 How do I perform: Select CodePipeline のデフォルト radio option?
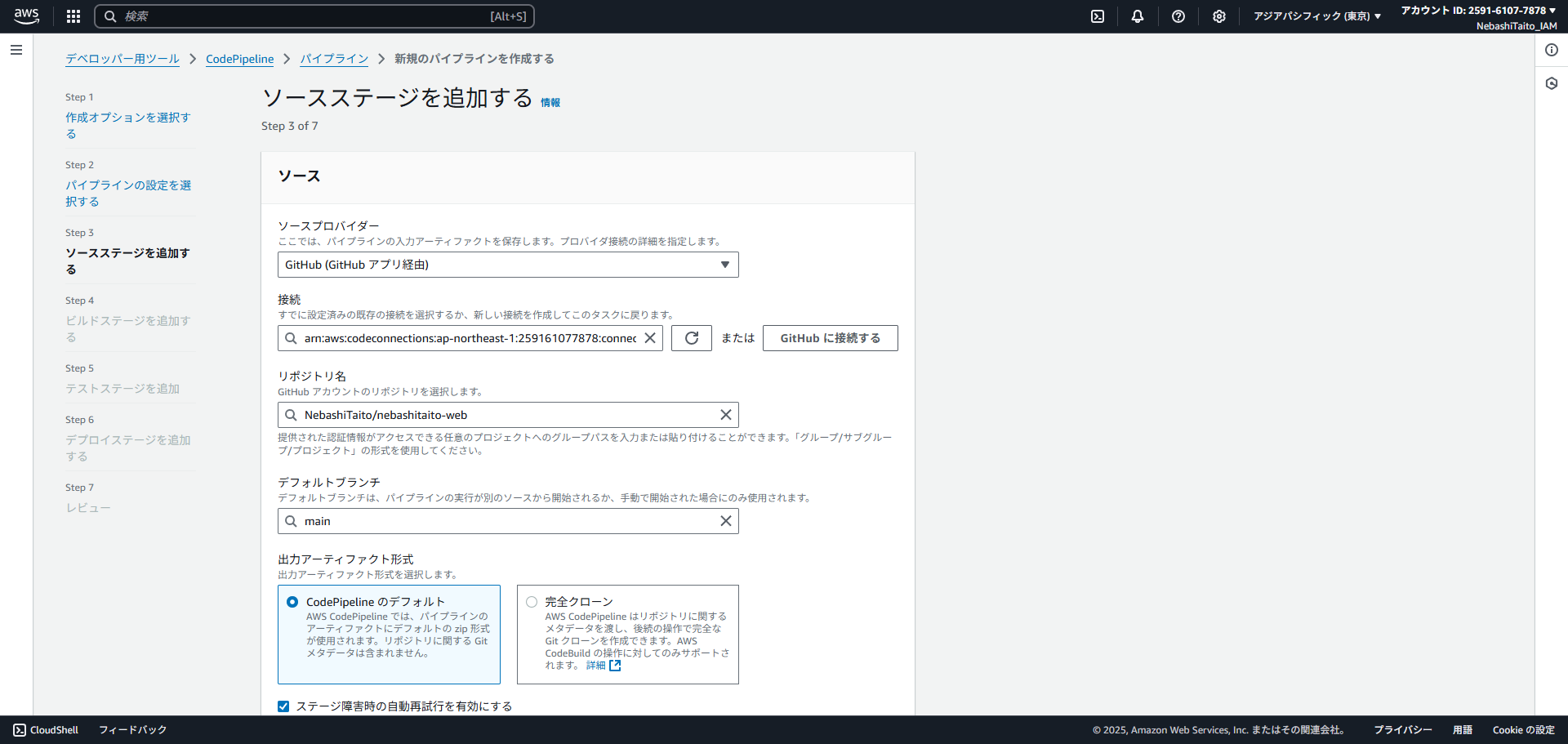[292, 602]
